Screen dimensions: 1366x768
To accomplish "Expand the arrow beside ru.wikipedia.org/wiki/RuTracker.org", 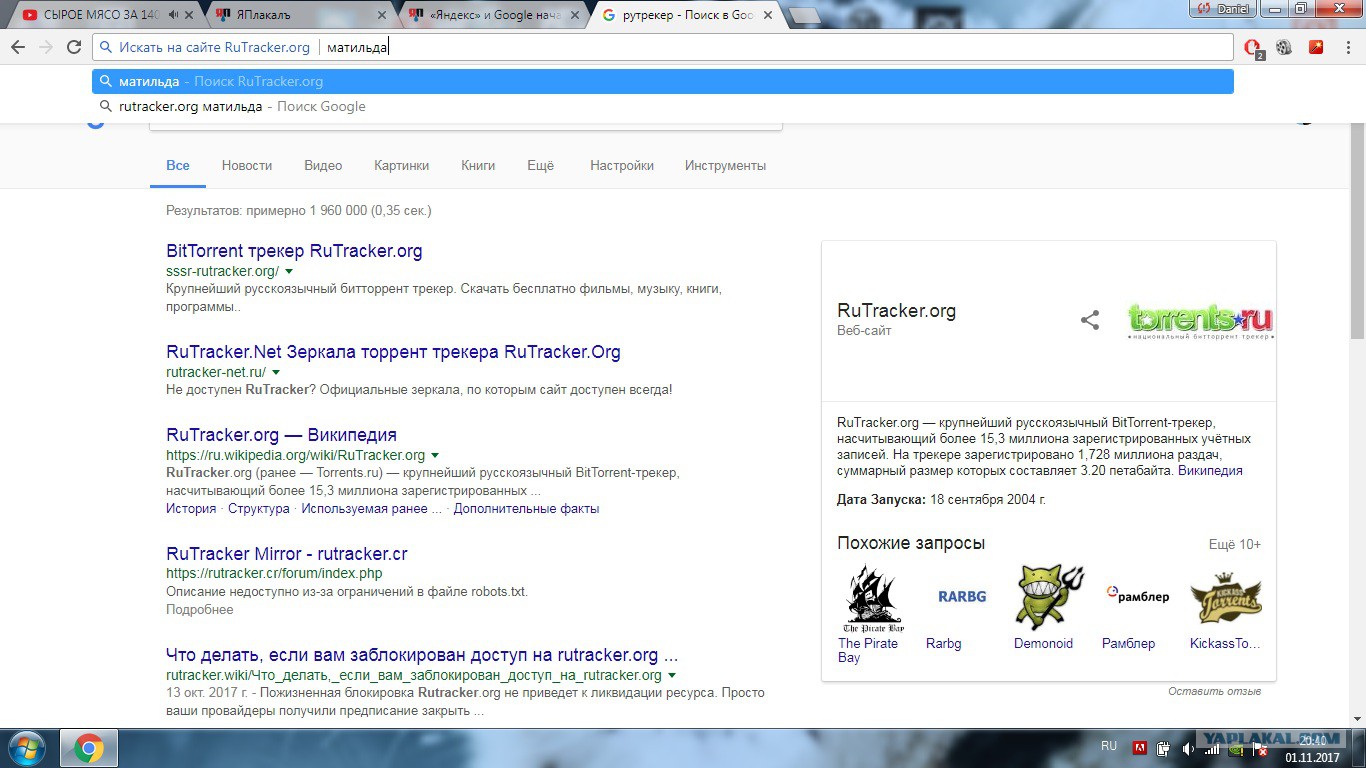I will point(435,455).
